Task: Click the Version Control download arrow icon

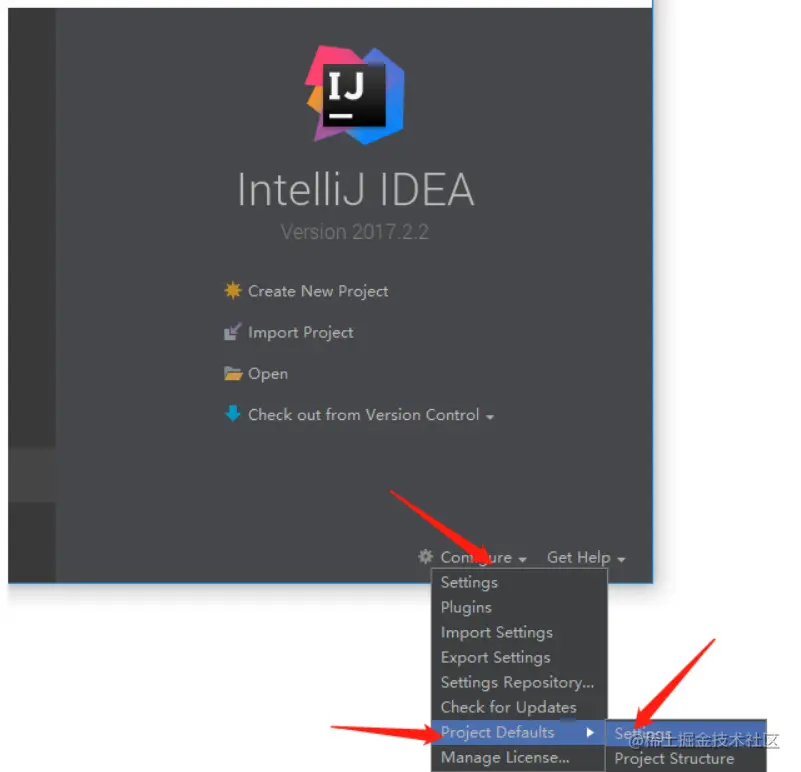Action: [232, 413]
